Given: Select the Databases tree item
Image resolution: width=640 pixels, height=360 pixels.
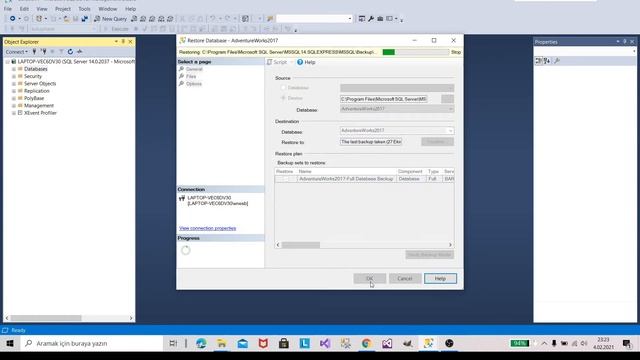Looking at the screenshot, I should [36, 69].
